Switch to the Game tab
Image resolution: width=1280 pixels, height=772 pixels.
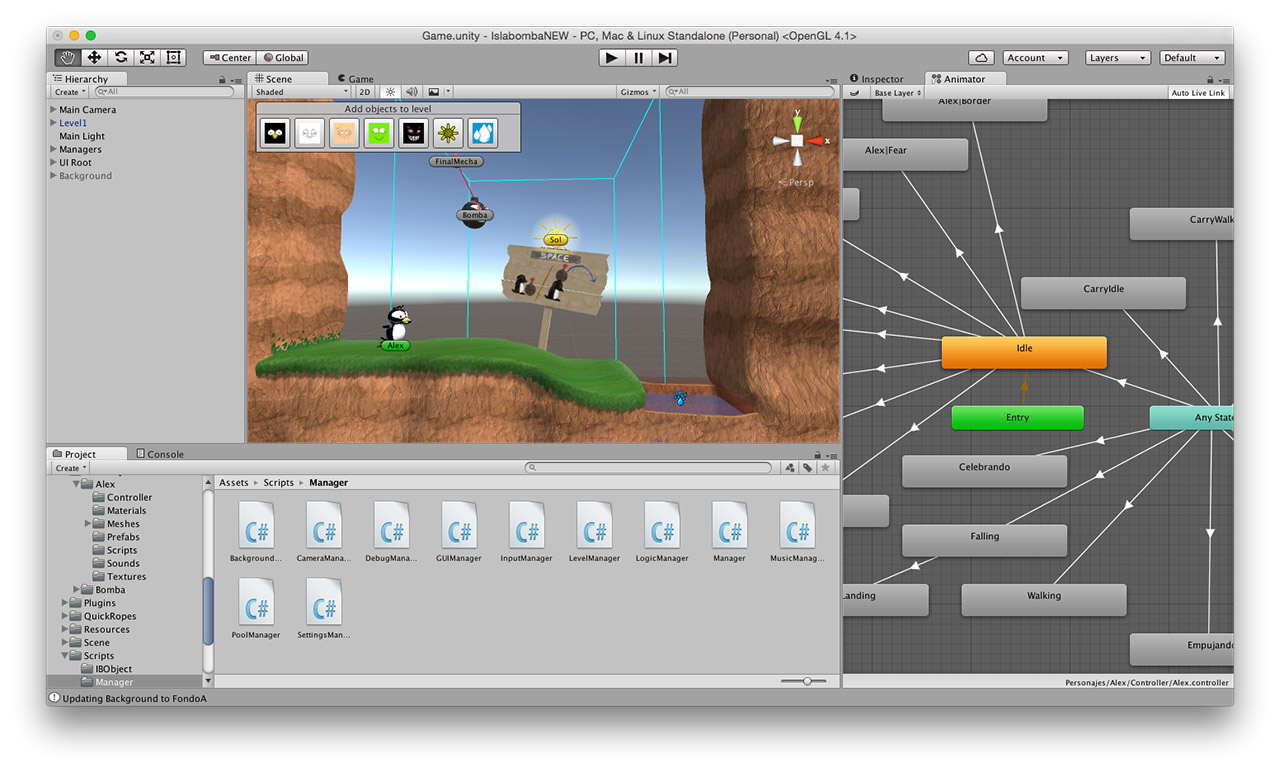(x=356, y=79)
